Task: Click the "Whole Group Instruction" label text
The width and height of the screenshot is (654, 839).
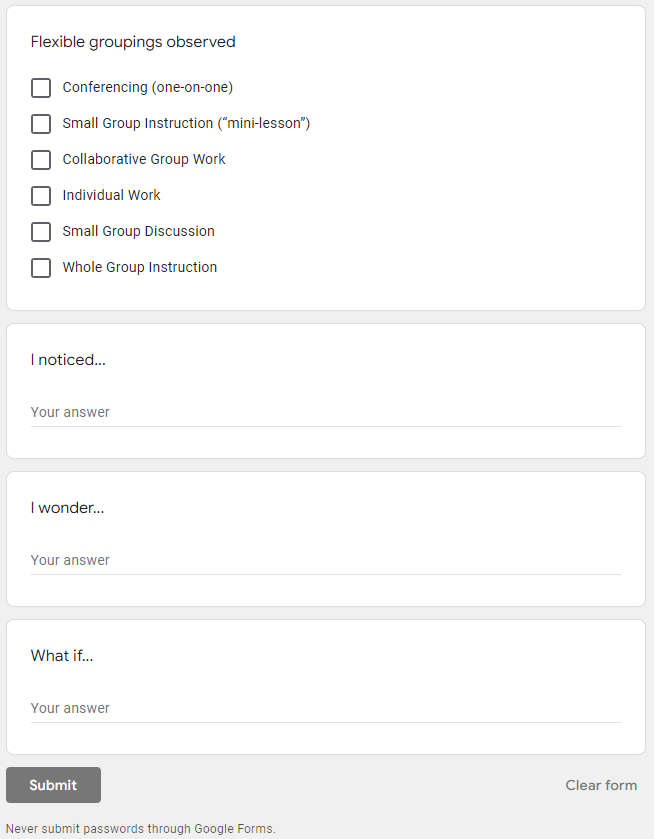Action: pos(140,267)
